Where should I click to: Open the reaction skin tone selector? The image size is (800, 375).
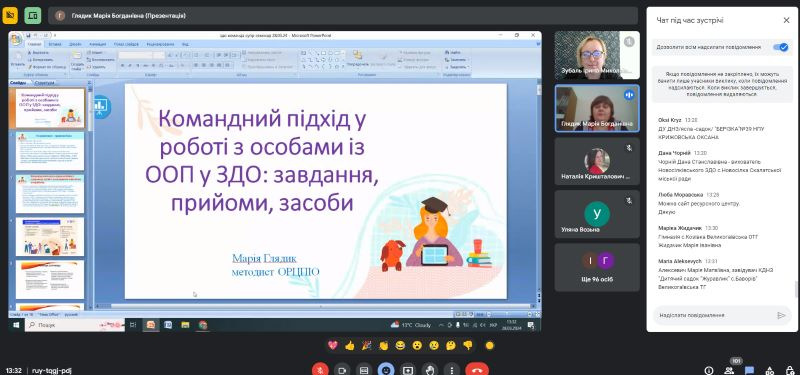tap(489, 345)
